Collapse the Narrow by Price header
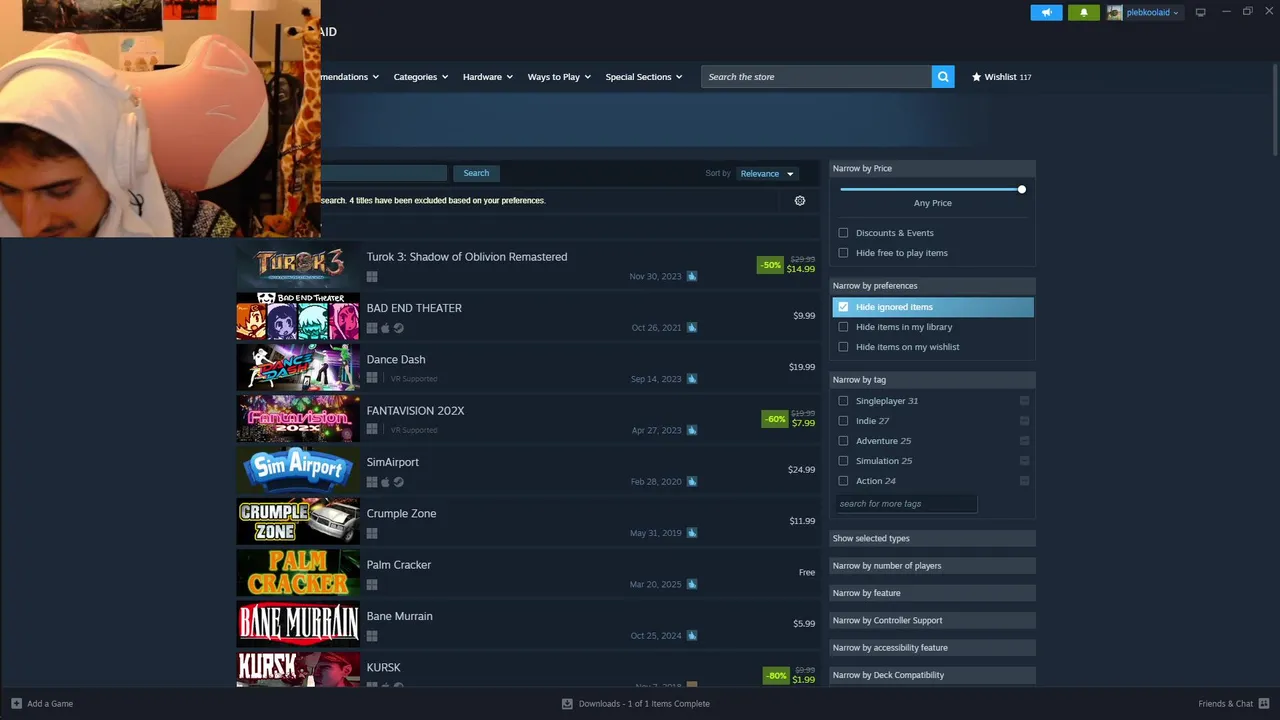Image resolution: width=1280 pixels, height=720 pixels. tap(932, 169)
